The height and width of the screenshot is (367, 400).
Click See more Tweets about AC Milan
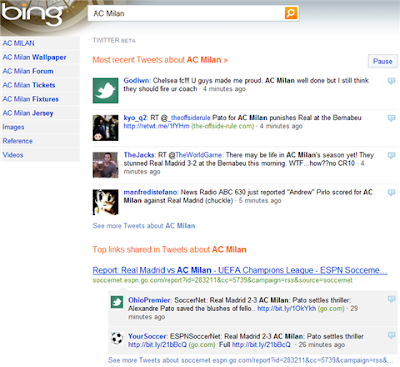pos(144,226)
